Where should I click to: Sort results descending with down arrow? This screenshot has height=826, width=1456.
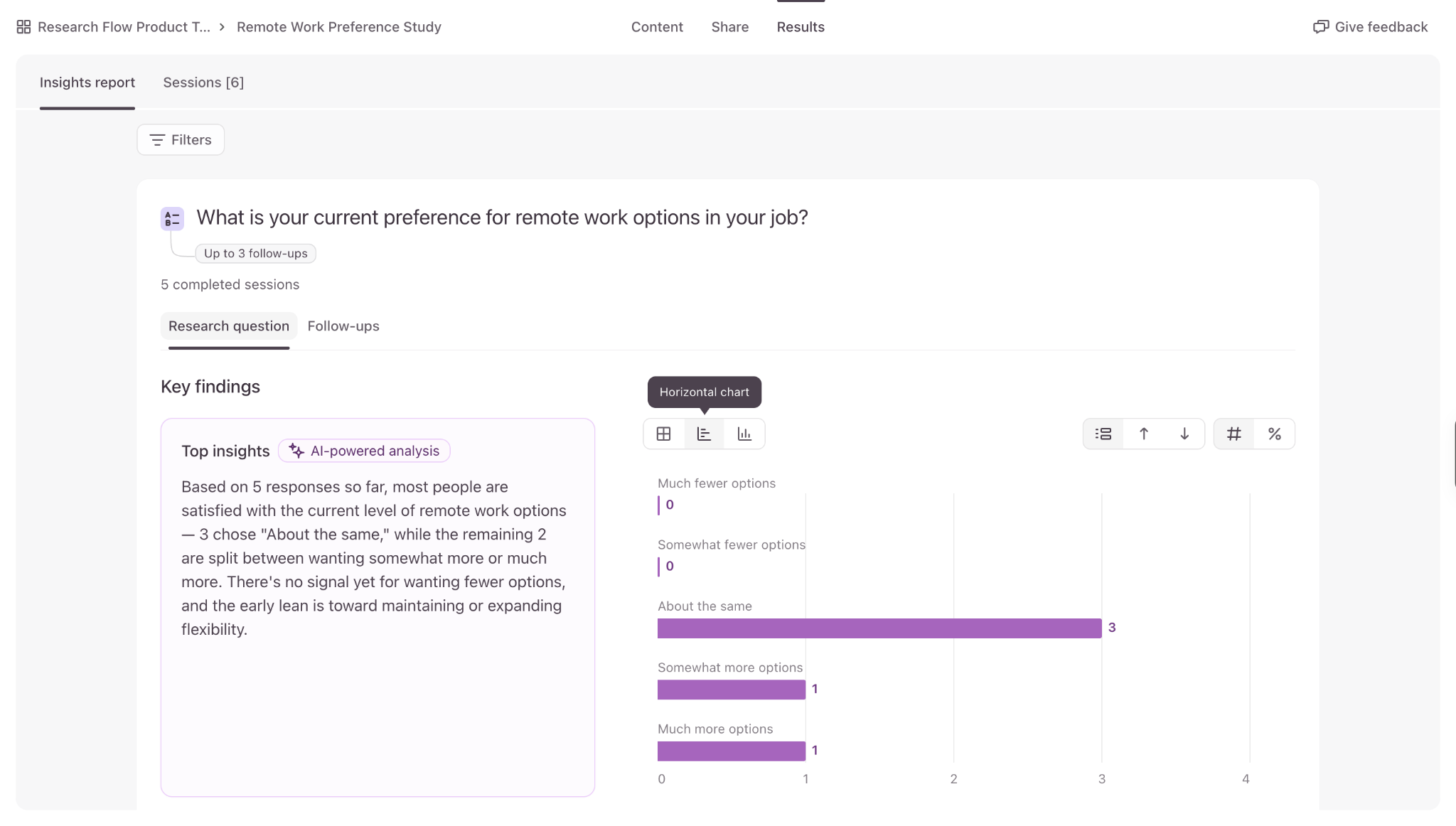click(1184, 434)
